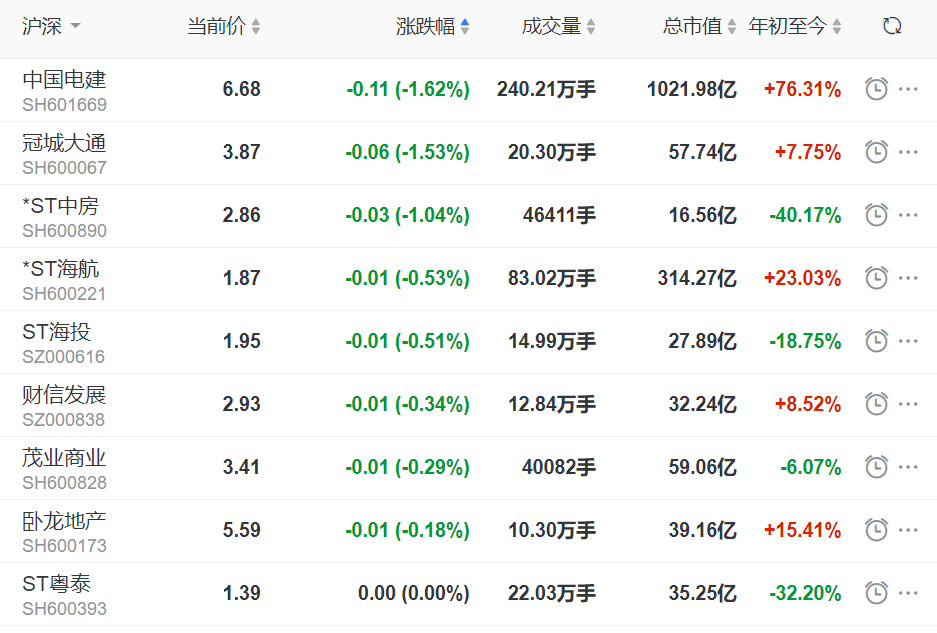The image size is (937, 633).
Task: Click the +76.31% year-to-date value
Action: [x=803, y=89]
